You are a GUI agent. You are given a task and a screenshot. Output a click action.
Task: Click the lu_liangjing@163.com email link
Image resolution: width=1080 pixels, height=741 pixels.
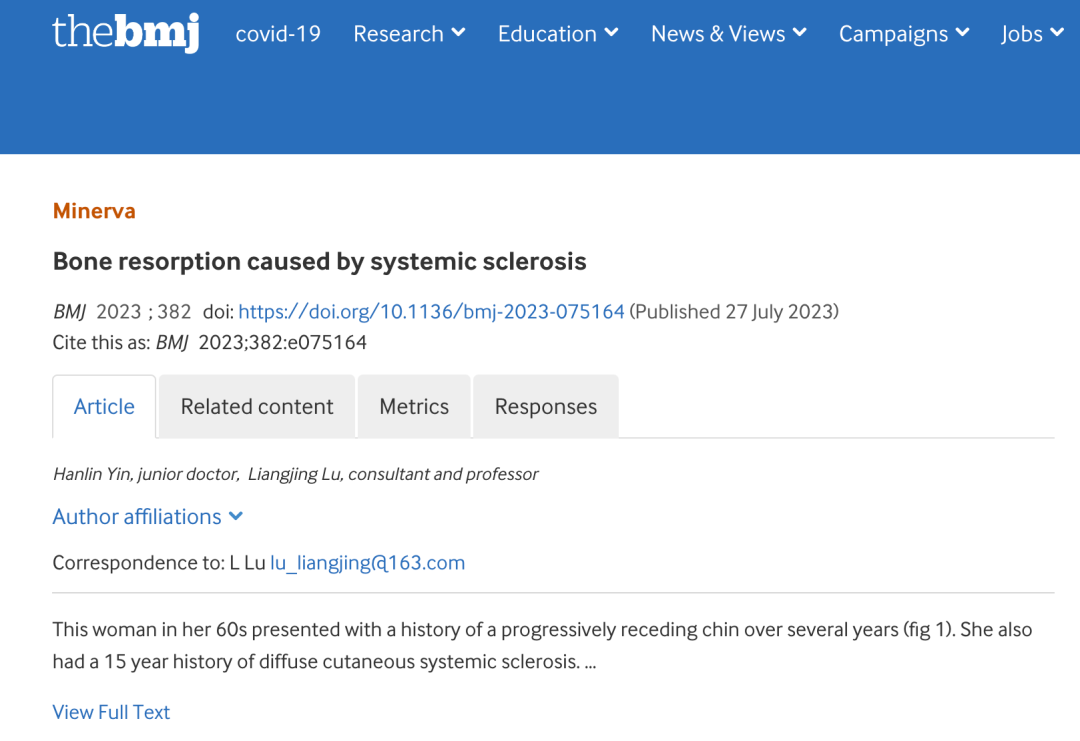pyautogui.click(x=367, y=563)
